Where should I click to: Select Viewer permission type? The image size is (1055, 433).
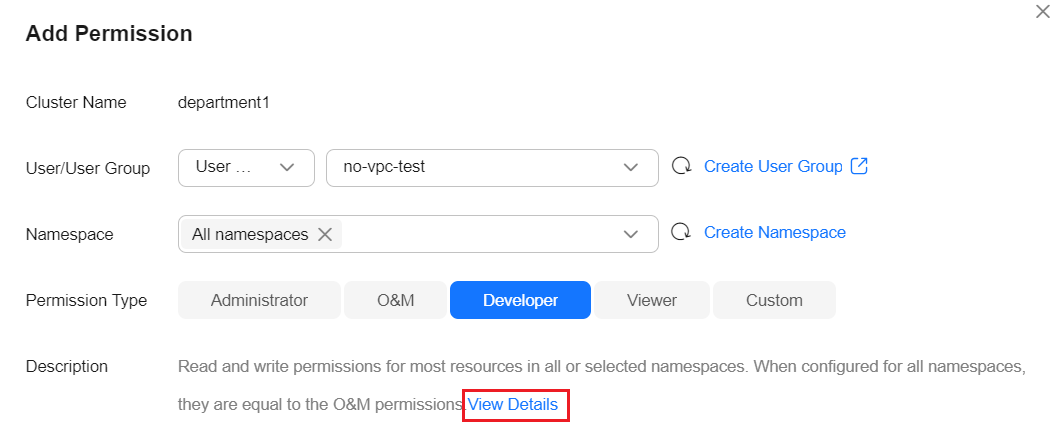(x=652, y=300)
